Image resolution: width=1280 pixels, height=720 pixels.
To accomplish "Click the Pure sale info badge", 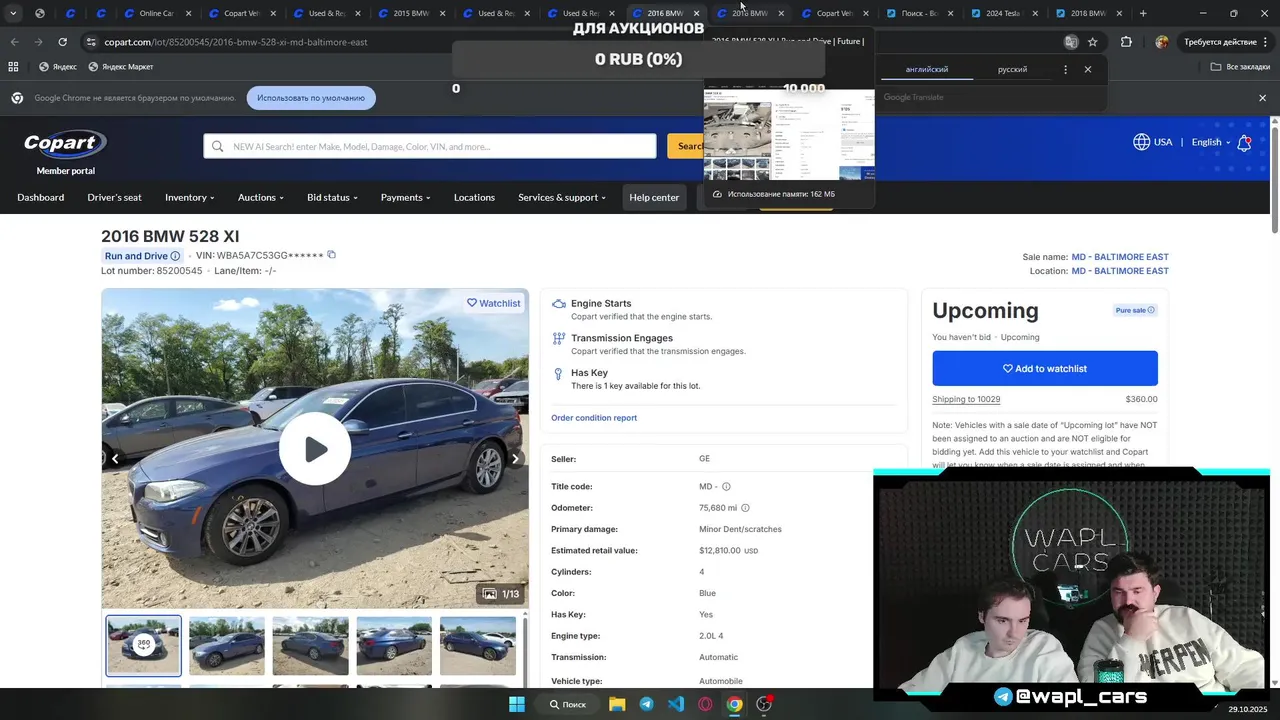I will pyautogui.click(x=1135, y=310).
